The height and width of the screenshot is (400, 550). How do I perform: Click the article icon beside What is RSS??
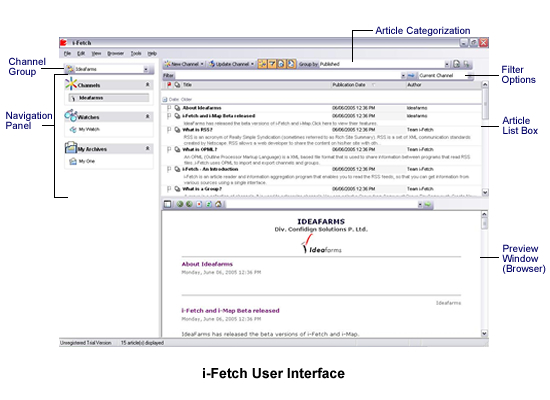tap(177, 129)
